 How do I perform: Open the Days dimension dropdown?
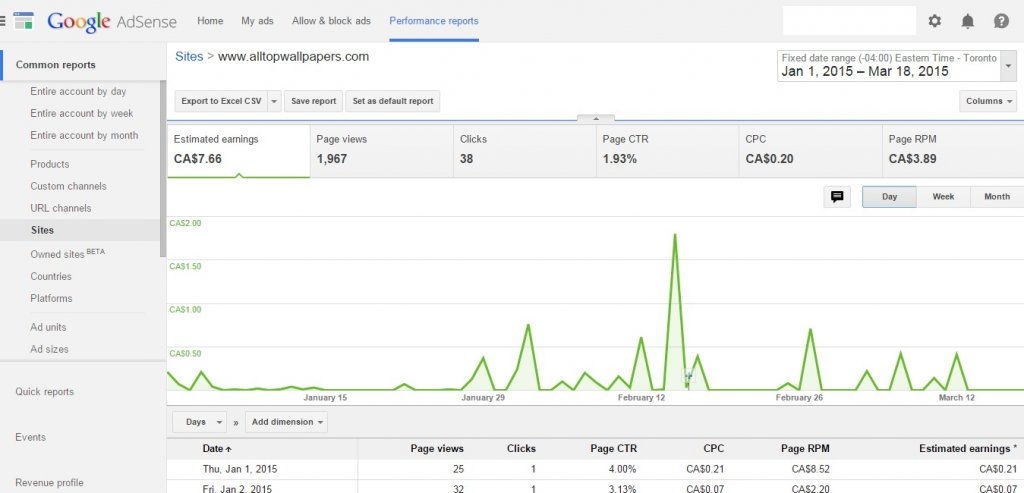[x=200, y=422]
